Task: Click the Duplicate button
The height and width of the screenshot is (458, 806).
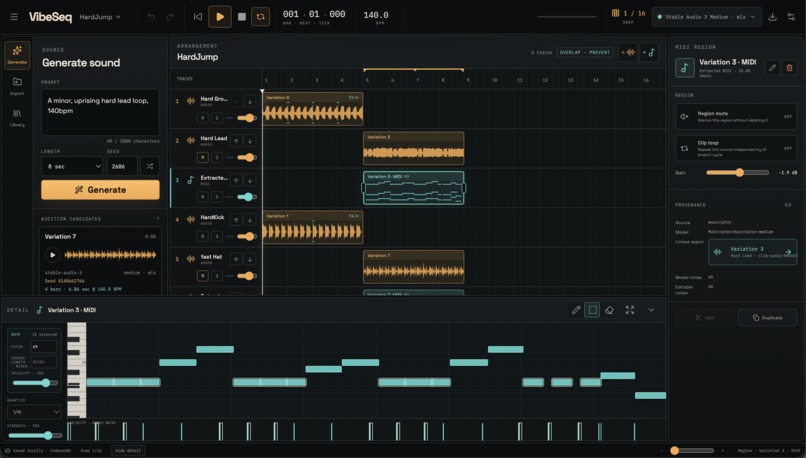Action: coord(767,318)
